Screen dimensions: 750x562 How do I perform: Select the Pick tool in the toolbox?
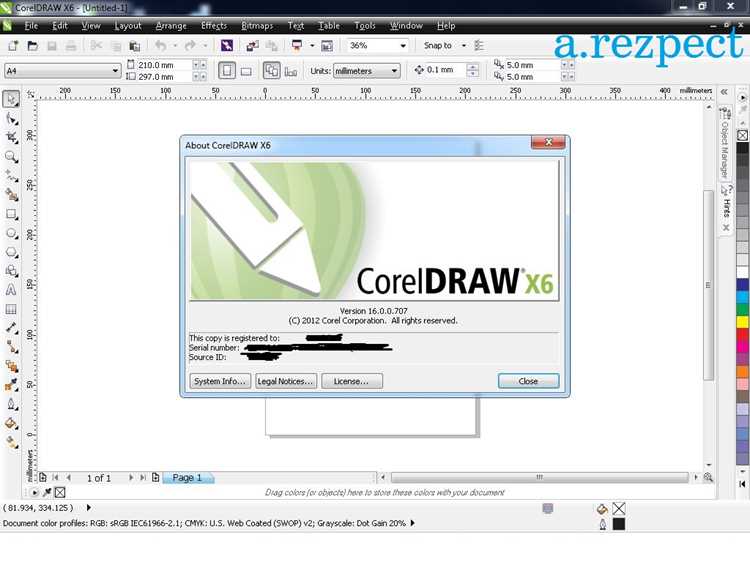coord(11,99)
